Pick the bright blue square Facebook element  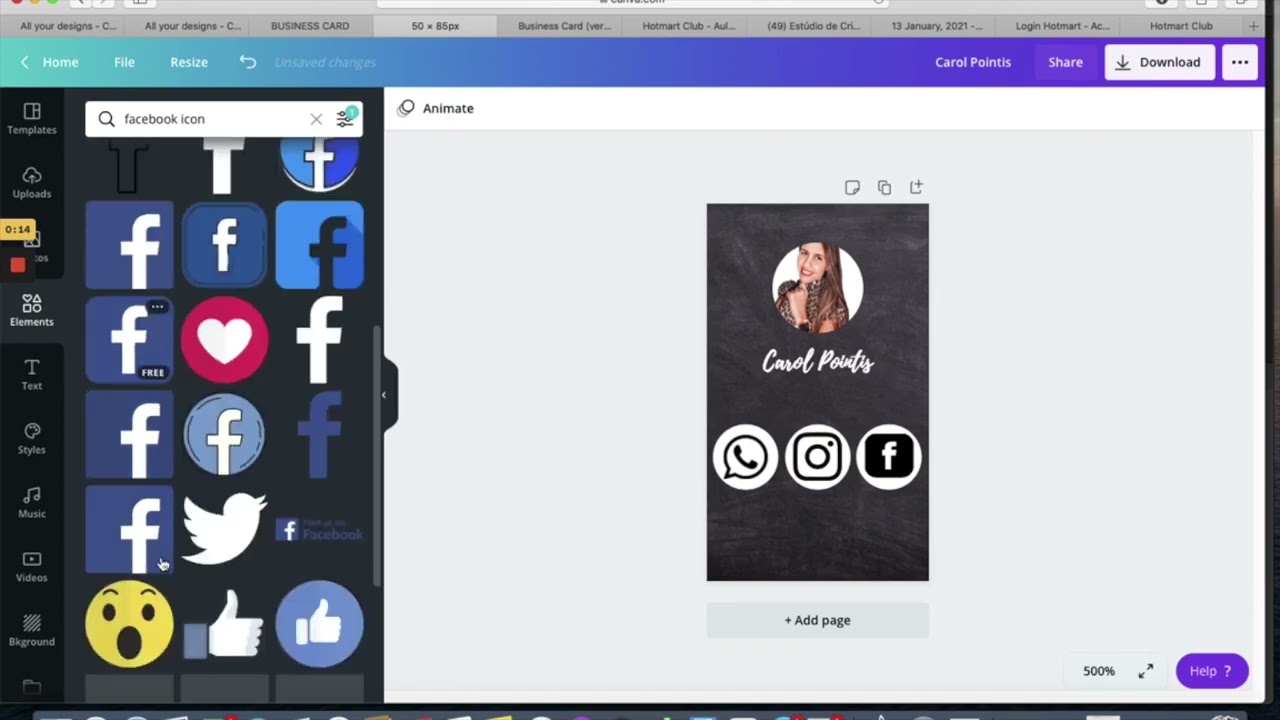(319, 245)
